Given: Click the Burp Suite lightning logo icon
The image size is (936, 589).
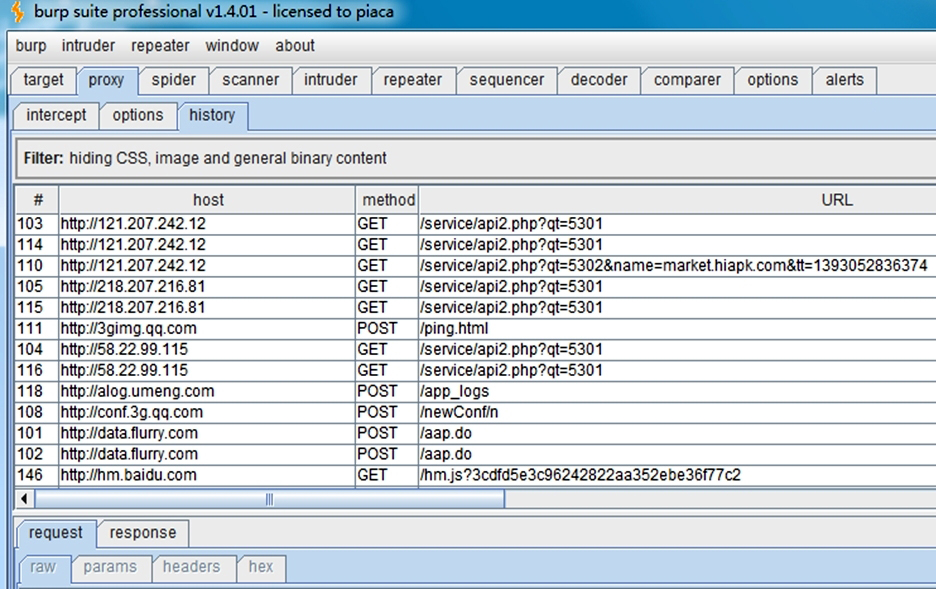Looking at the screenshot, I should point(17,11).
